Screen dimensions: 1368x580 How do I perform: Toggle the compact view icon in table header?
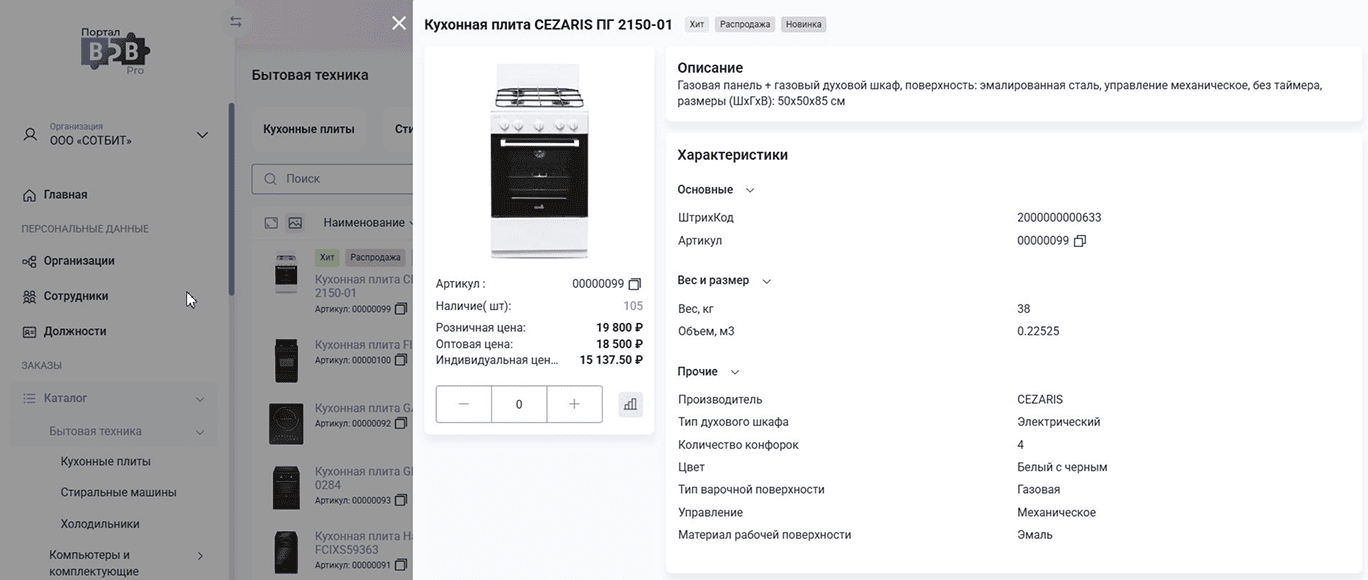(271, 223)
